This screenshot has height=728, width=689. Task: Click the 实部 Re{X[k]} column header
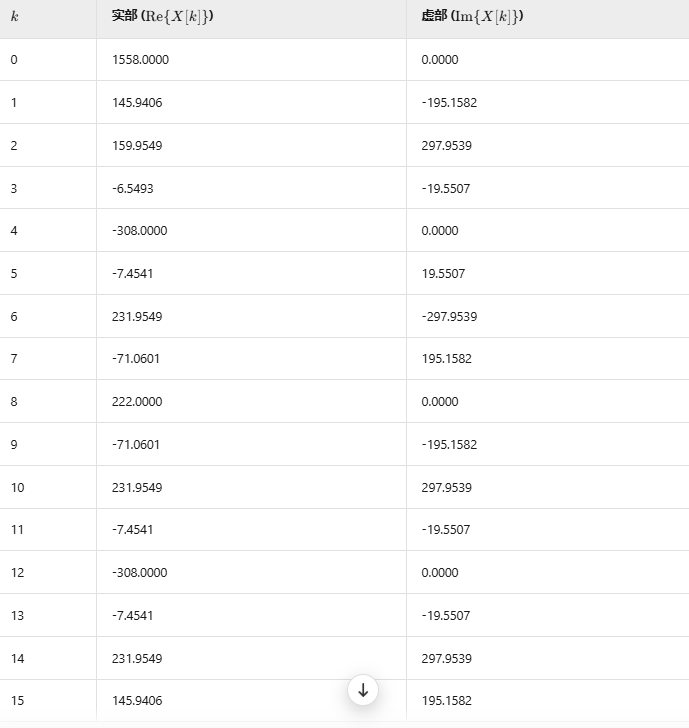pos(163,16)
